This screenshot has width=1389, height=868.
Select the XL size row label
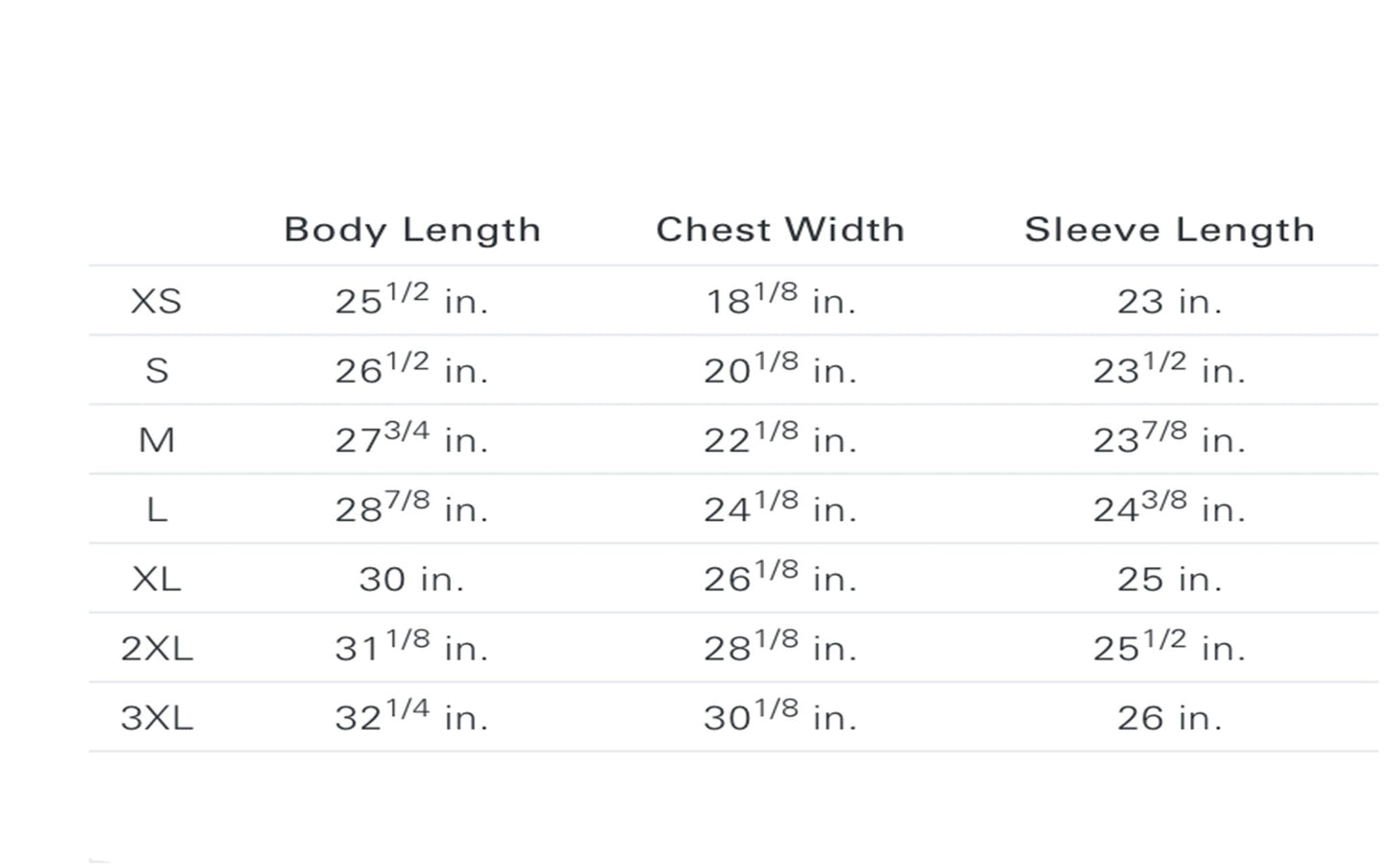pos(156,579)
